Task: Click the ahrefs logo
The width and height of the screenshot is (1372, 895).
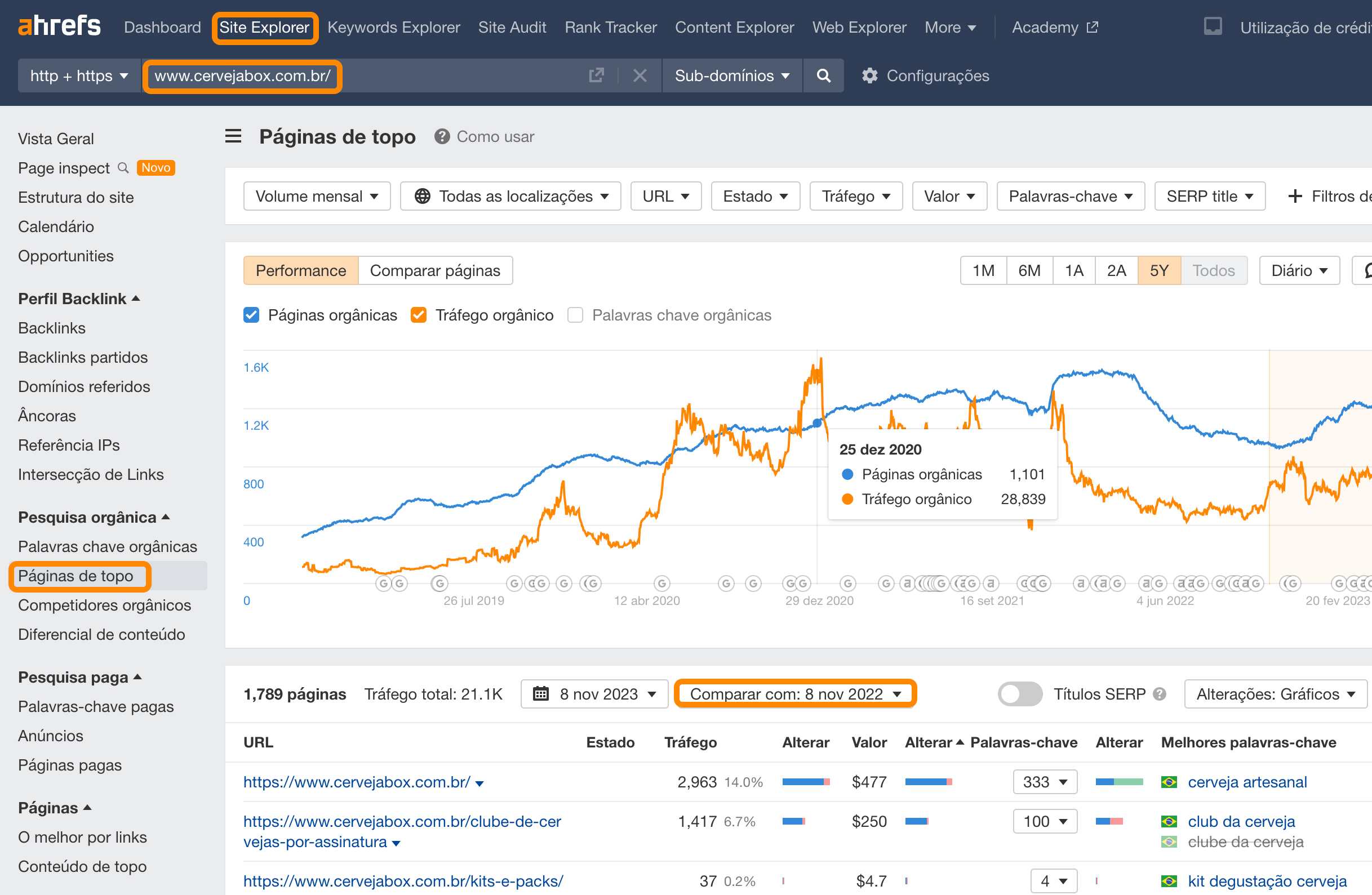Action: coord(59,26)
